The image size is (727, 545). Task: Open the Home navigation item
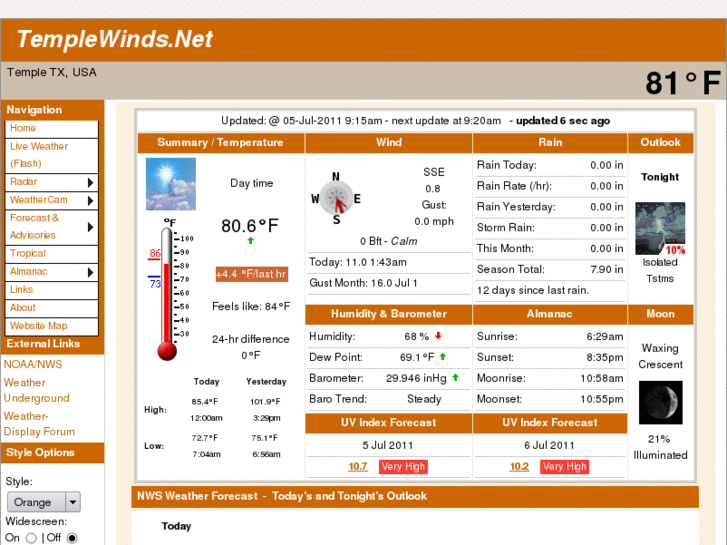click(51, 128)
